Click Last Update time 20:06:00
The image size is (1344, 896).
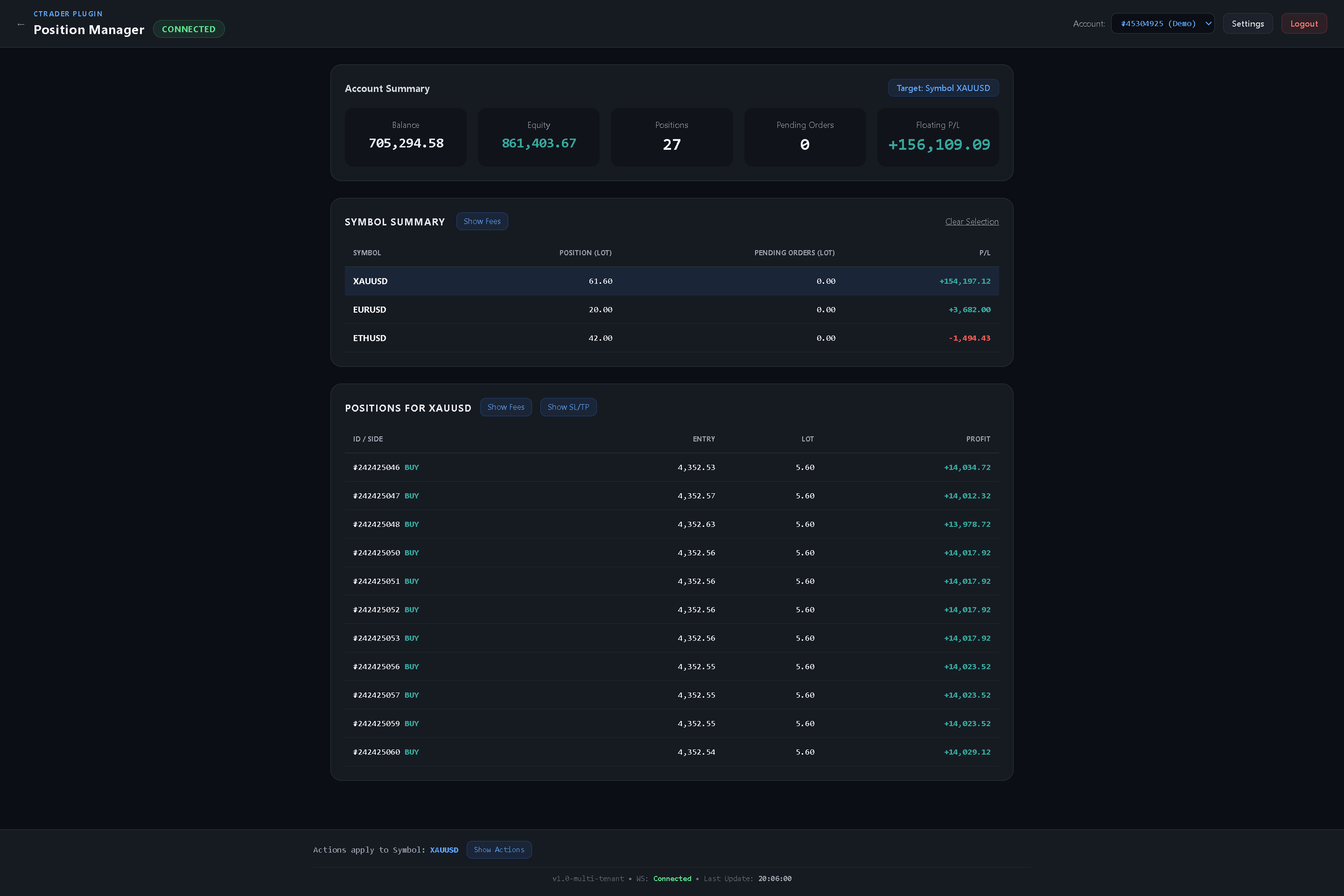[774, 879]
